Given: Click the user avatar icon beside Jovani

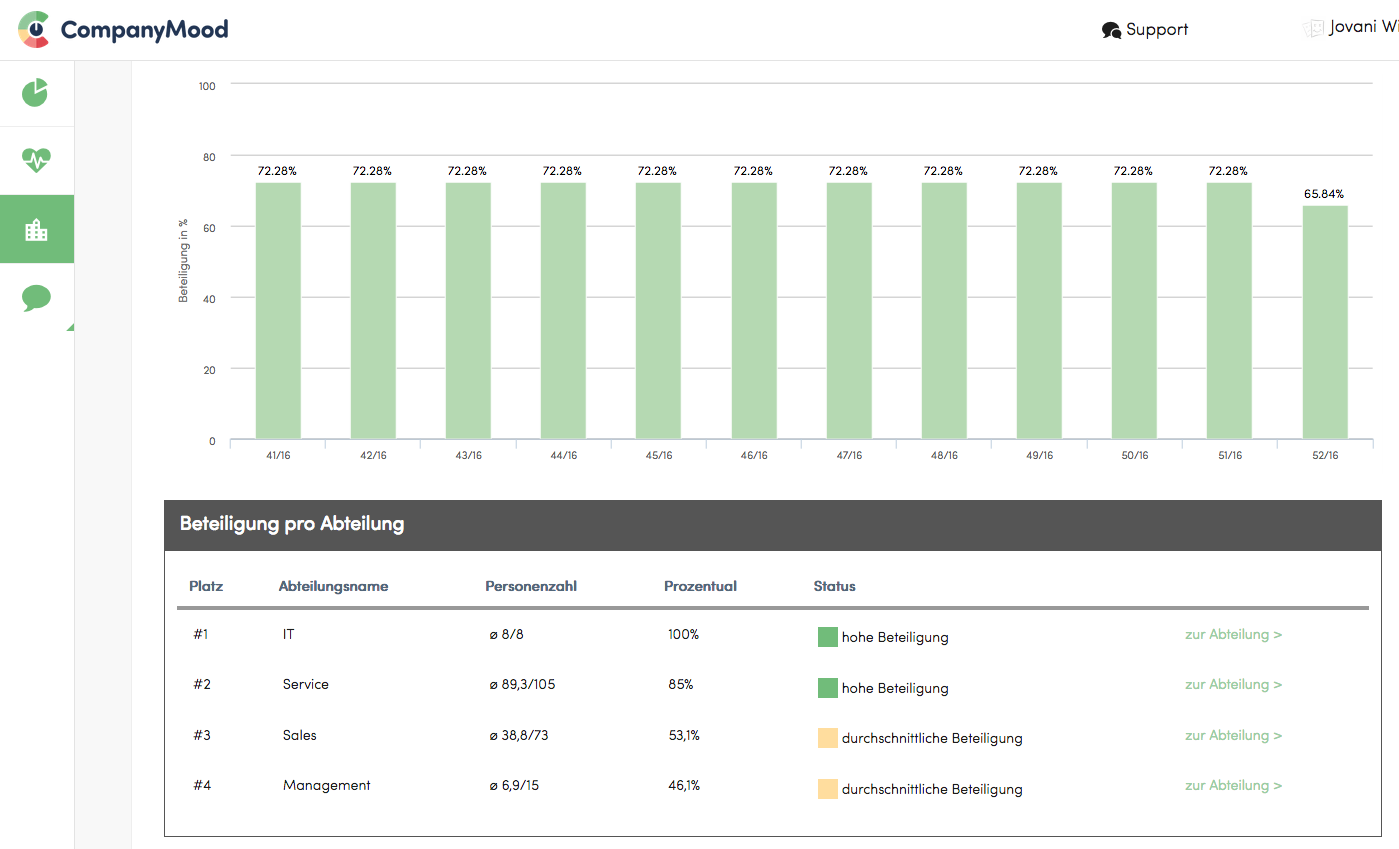Looking at the screenshot, I should [1313, 29].
